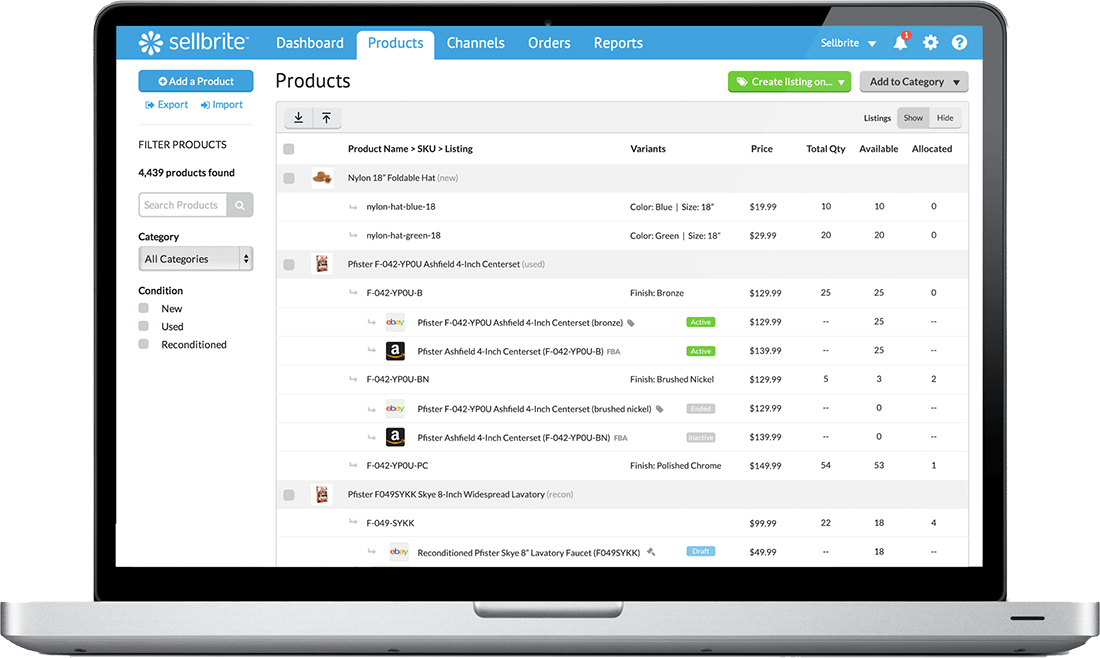Click into the Search Products field
The image size is (1100, 658).
coord(182,205)
